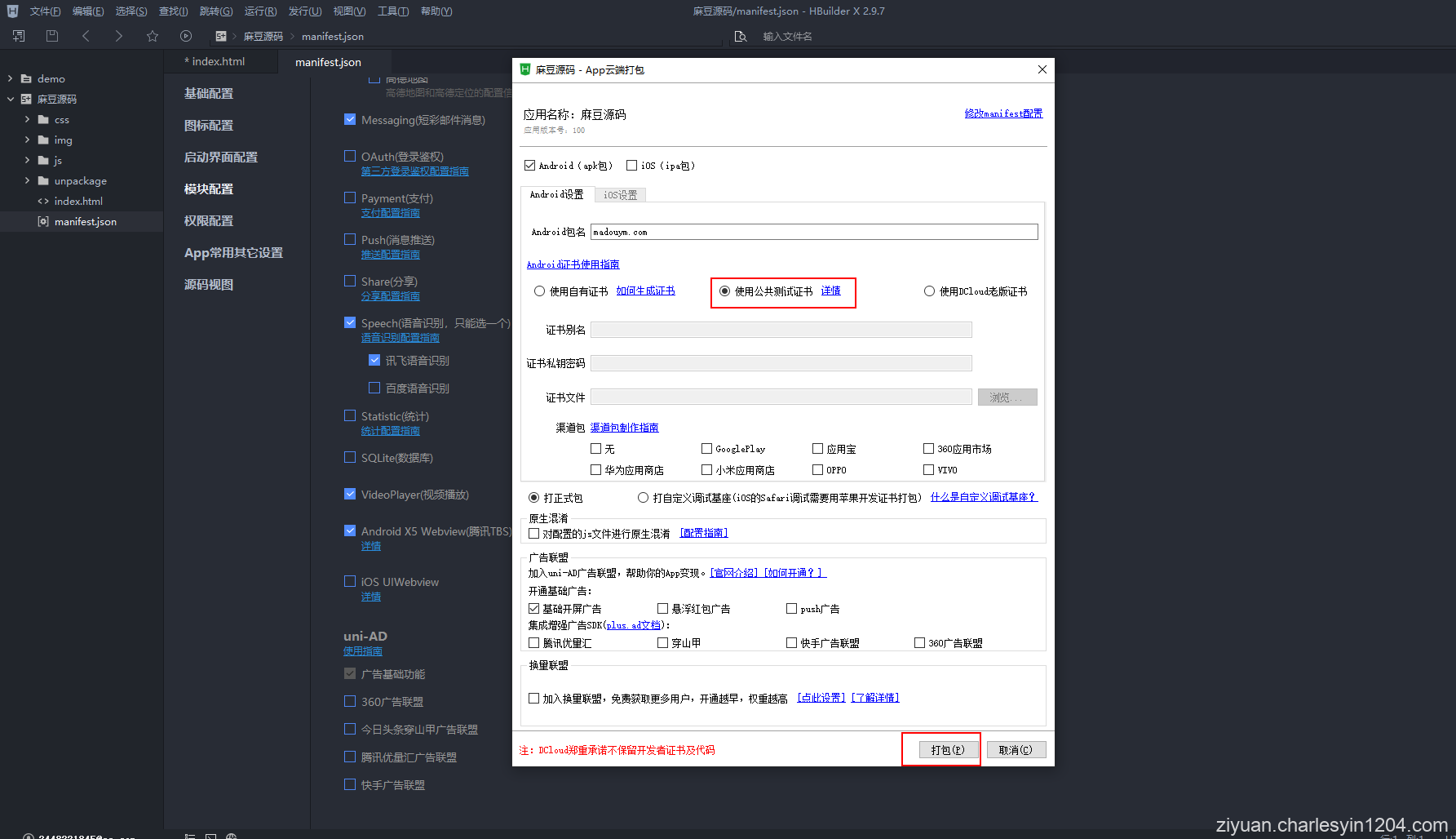Click the Back navigation arrow icon

(86, 36)
